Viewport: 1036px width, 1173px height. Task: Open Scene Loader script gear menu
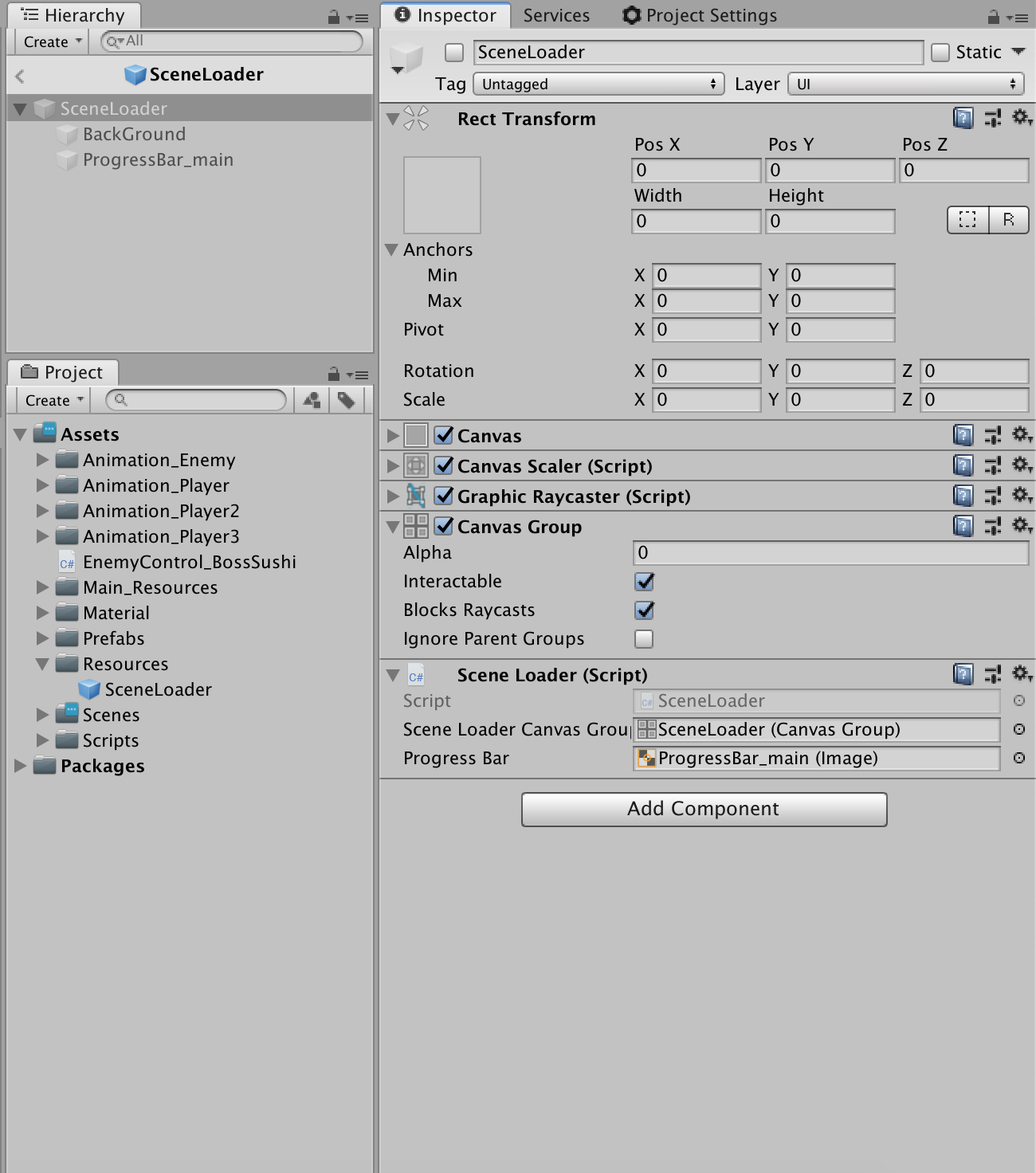click(1022, 673)
